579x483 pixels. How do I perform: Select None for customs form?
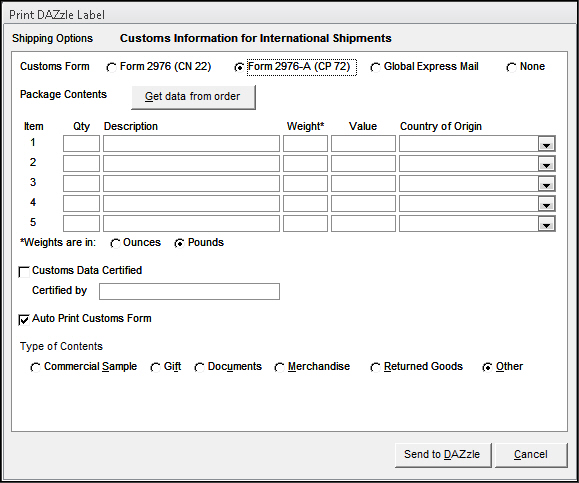click(511, 68)
